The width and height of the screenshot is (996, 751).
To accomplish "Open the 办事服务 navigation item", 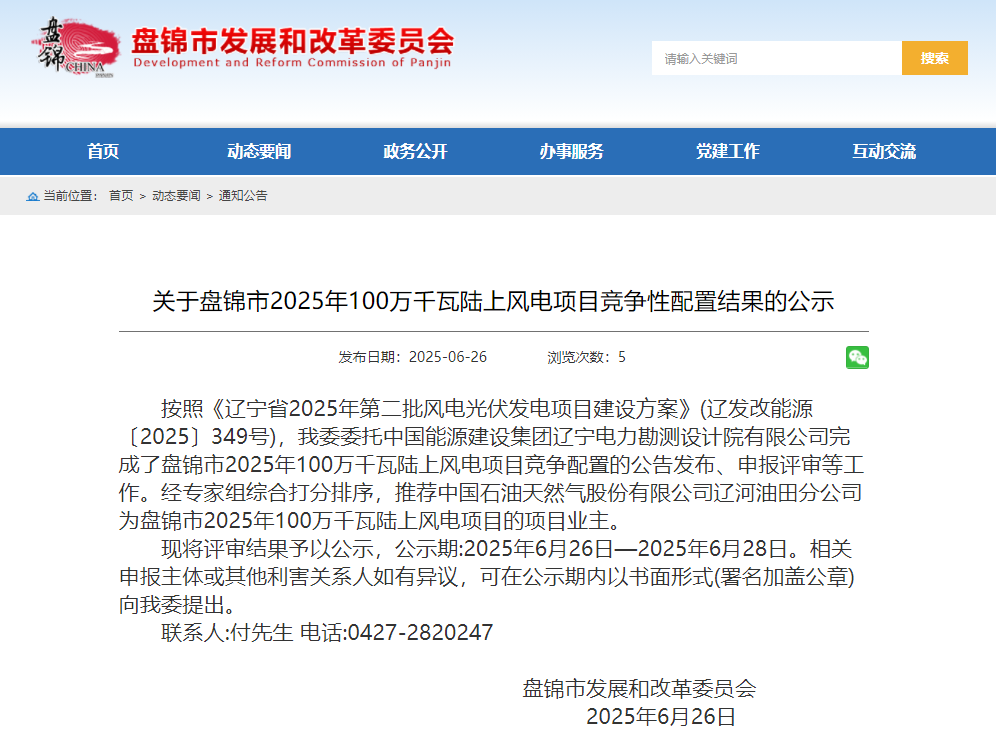I will (x=571, y=152).
